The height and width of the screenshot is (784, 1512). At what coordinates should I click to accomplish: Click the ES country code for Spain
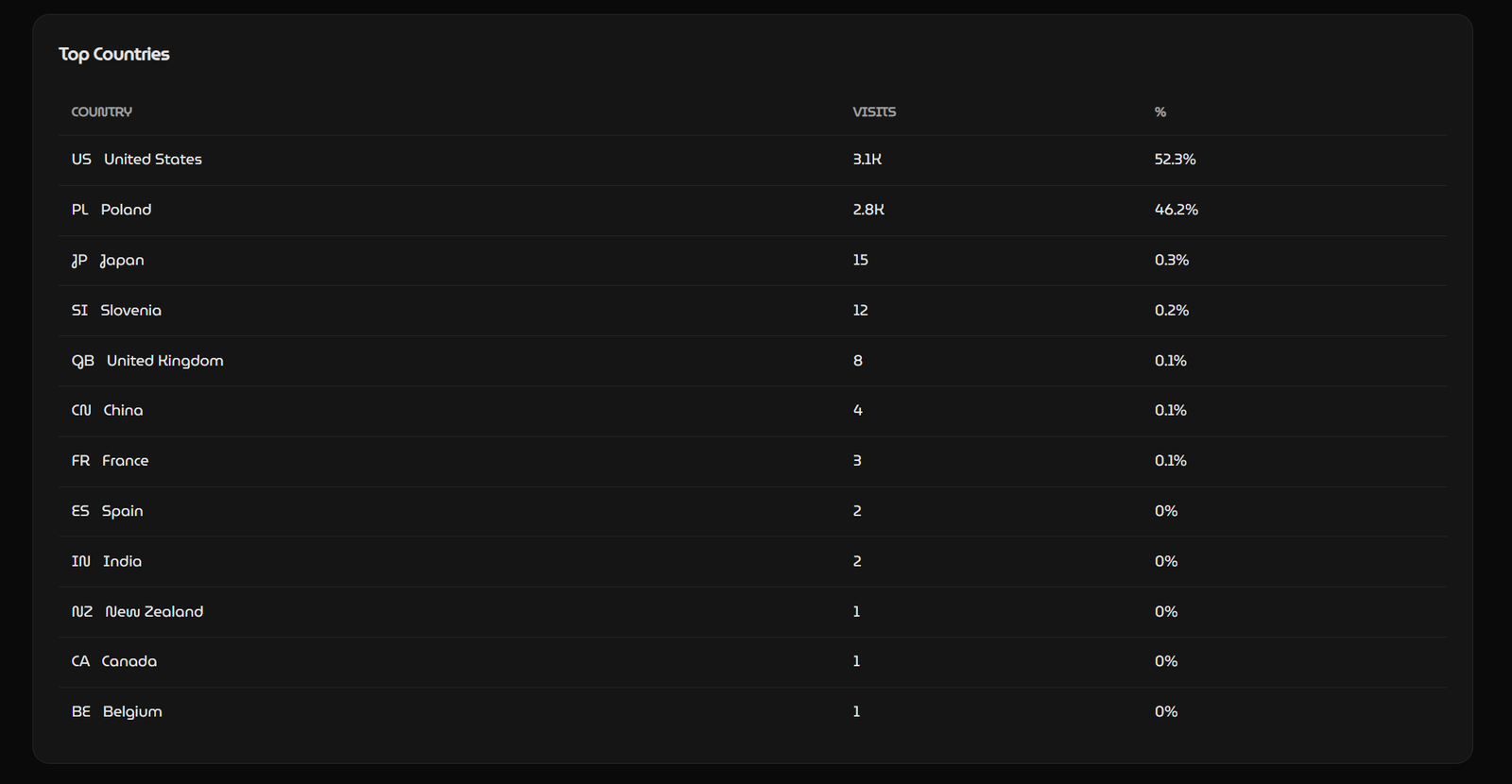pyautogui.click(x=80, y=510)
